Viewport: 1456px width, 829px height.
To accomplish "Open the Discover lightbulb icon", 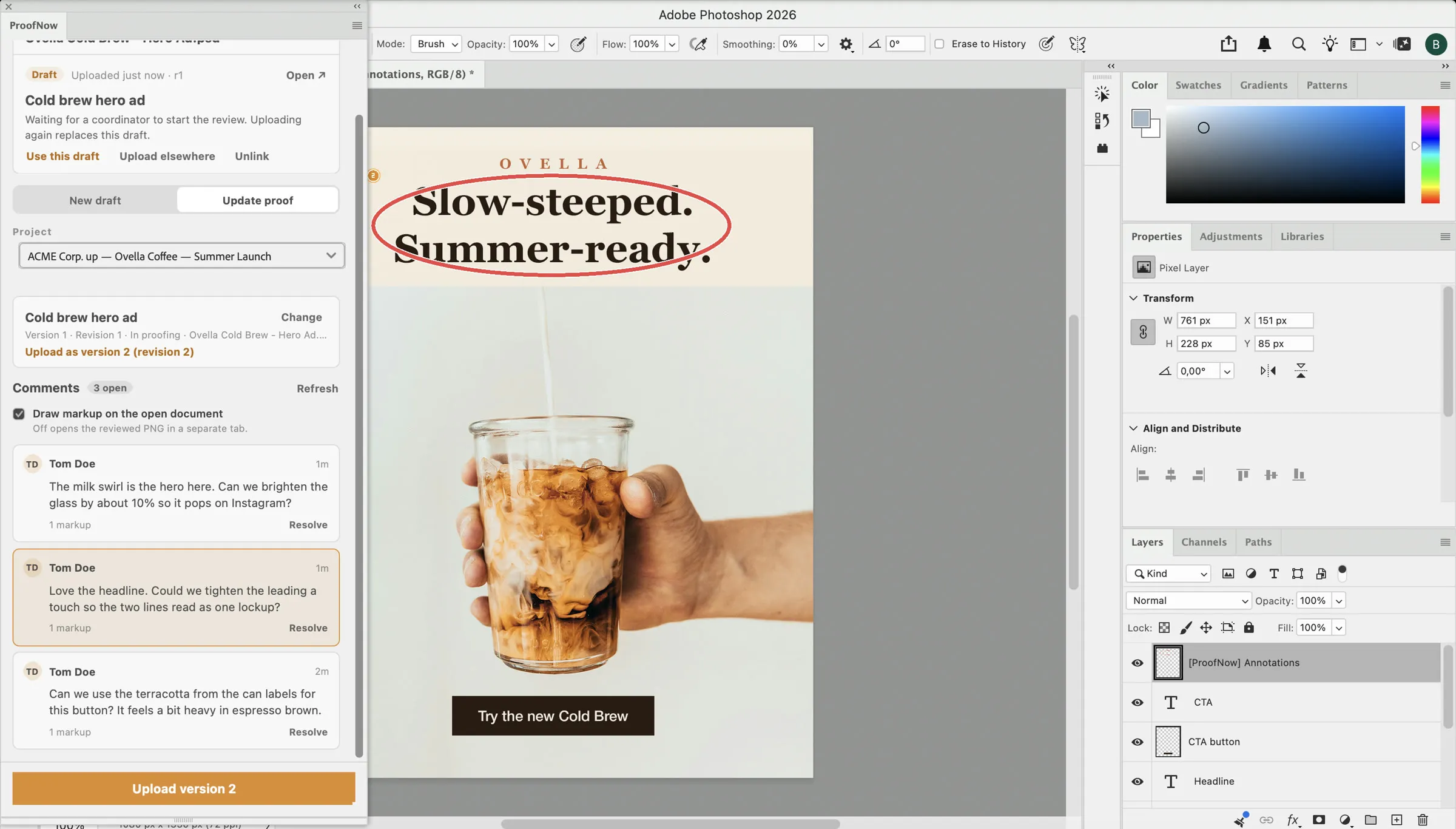I will click(1330, 44).
